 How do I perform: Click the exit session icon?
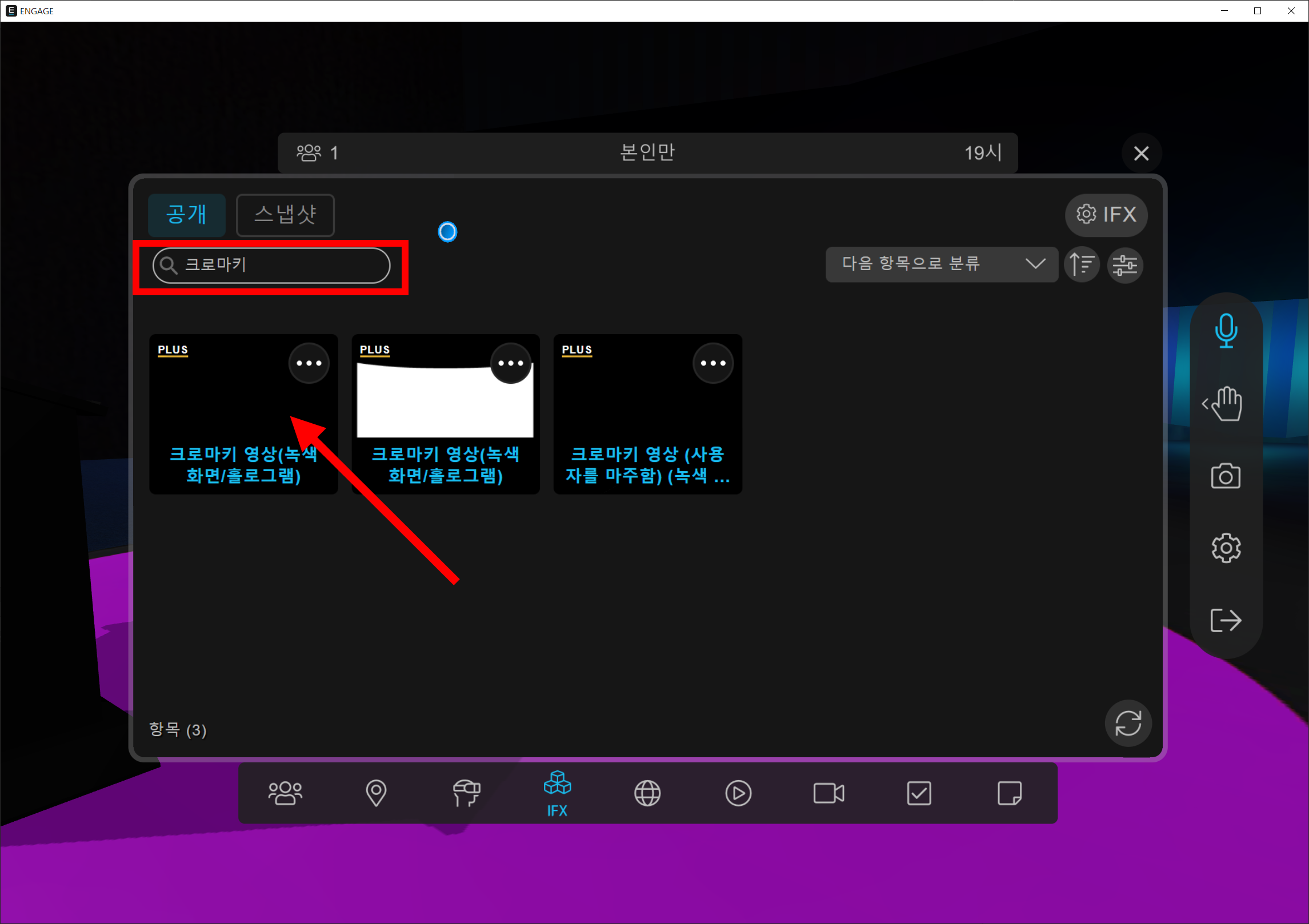tap(1226, 620)
